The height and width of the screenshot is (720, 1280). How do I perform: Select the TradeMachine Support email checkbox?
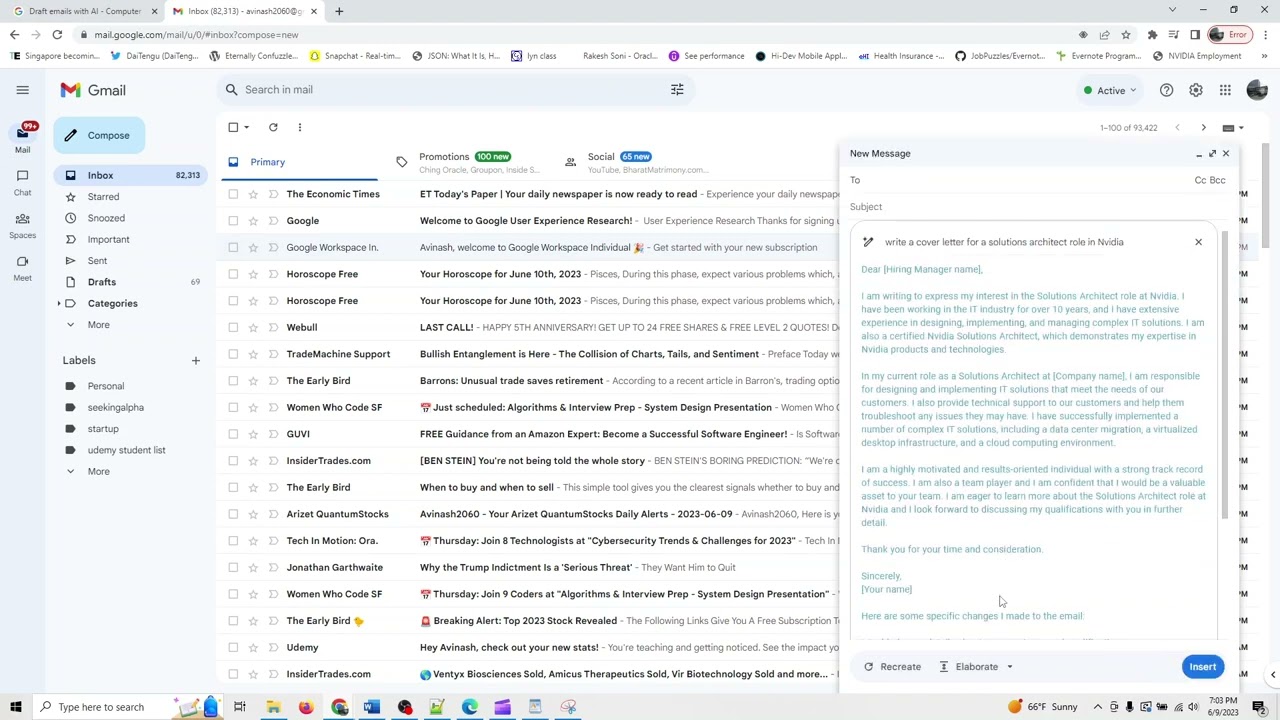pos(233,354)
